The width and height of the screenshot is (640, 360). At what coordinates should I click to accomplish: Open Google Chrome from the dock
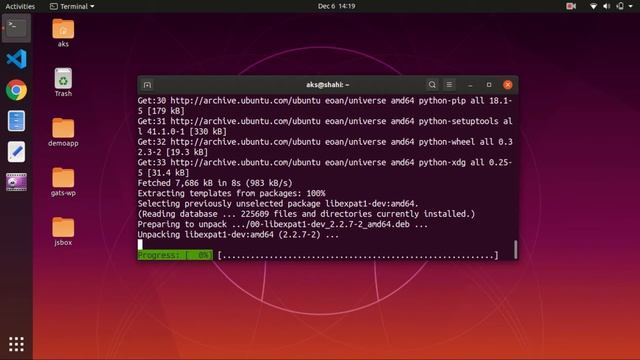16,90
